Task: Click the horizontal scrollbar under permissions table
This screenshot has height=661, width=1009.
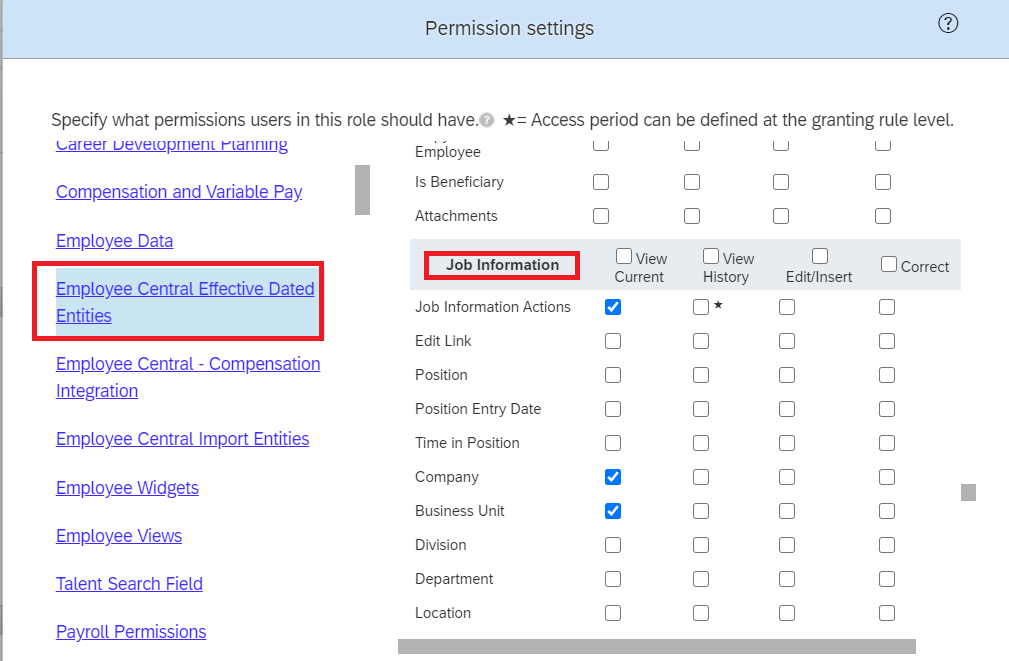Action: (x=656, y=646)
